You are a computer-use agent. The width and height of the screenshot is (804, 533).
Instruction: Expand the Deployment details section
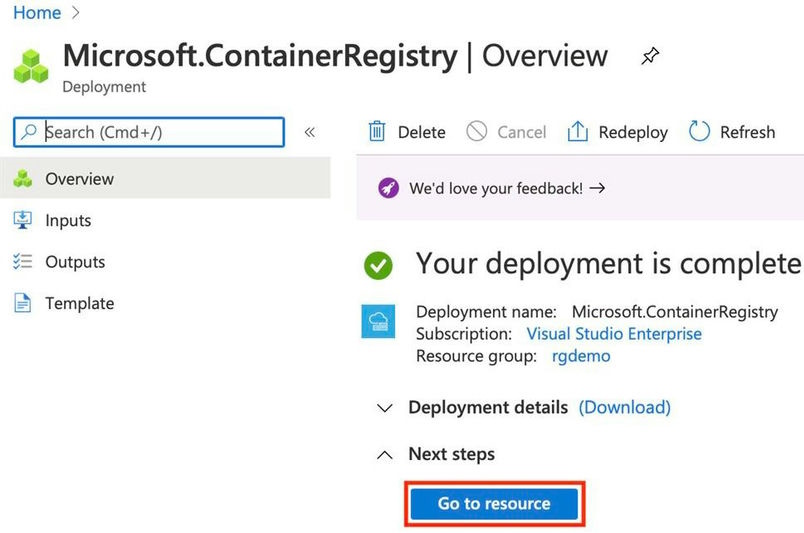click(384, 408)
